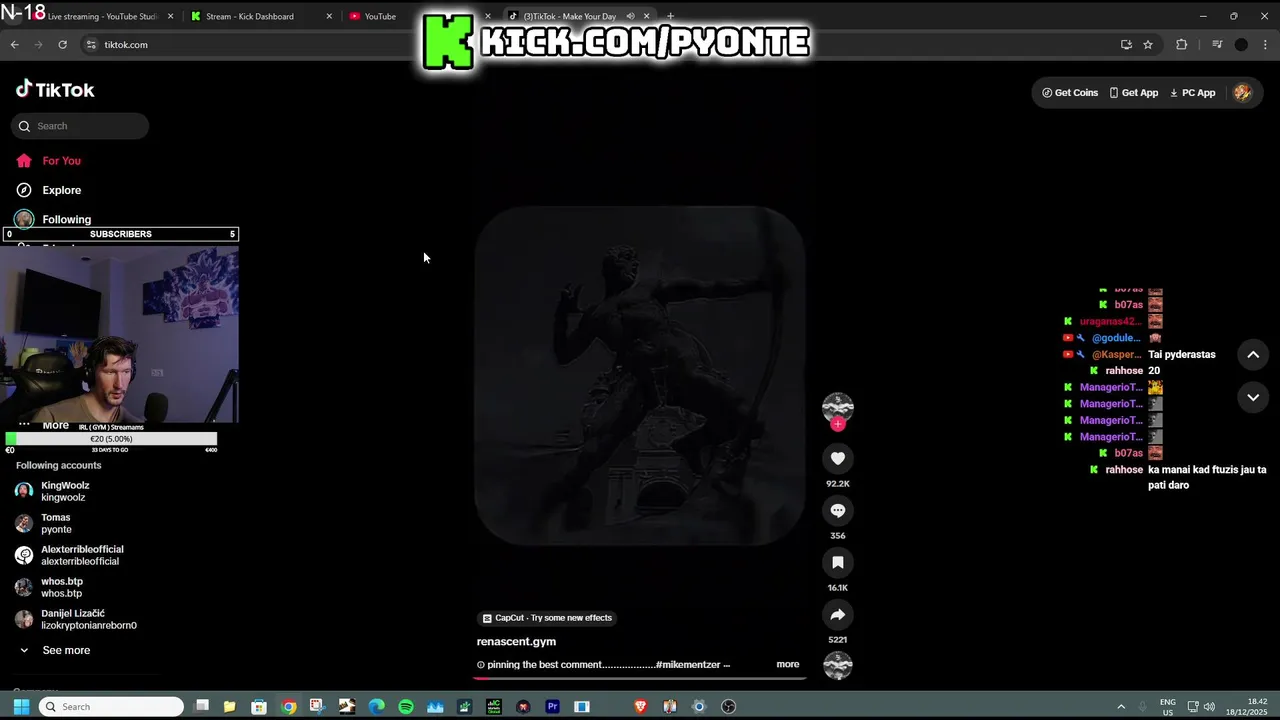Screen dimensions: 1280x720
Task: Open volume control in system tray
Action: point(1209,707)
